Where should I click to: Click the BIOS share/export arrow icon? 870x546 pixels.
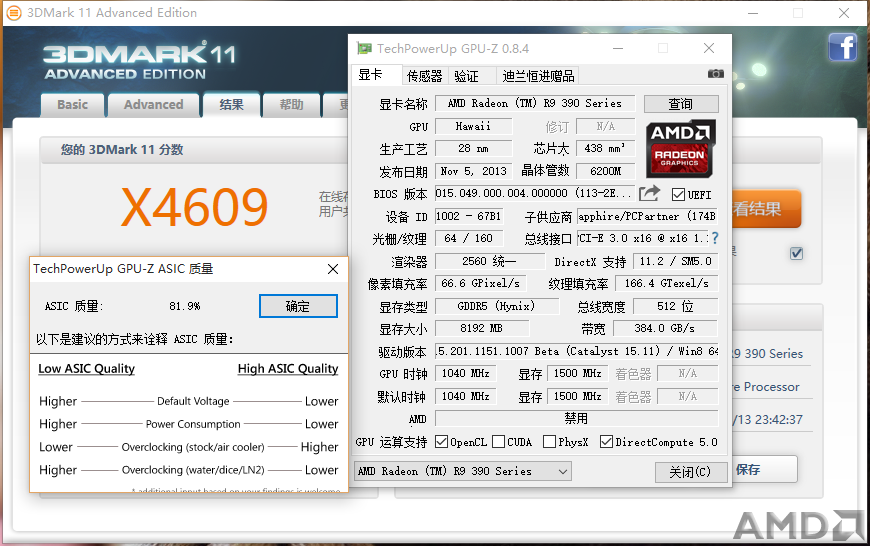click(650, 193)
